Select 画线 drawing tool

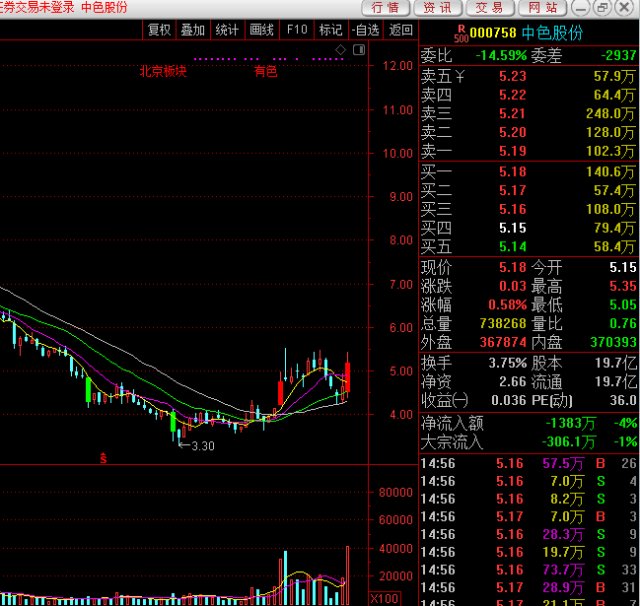(262, 30)
